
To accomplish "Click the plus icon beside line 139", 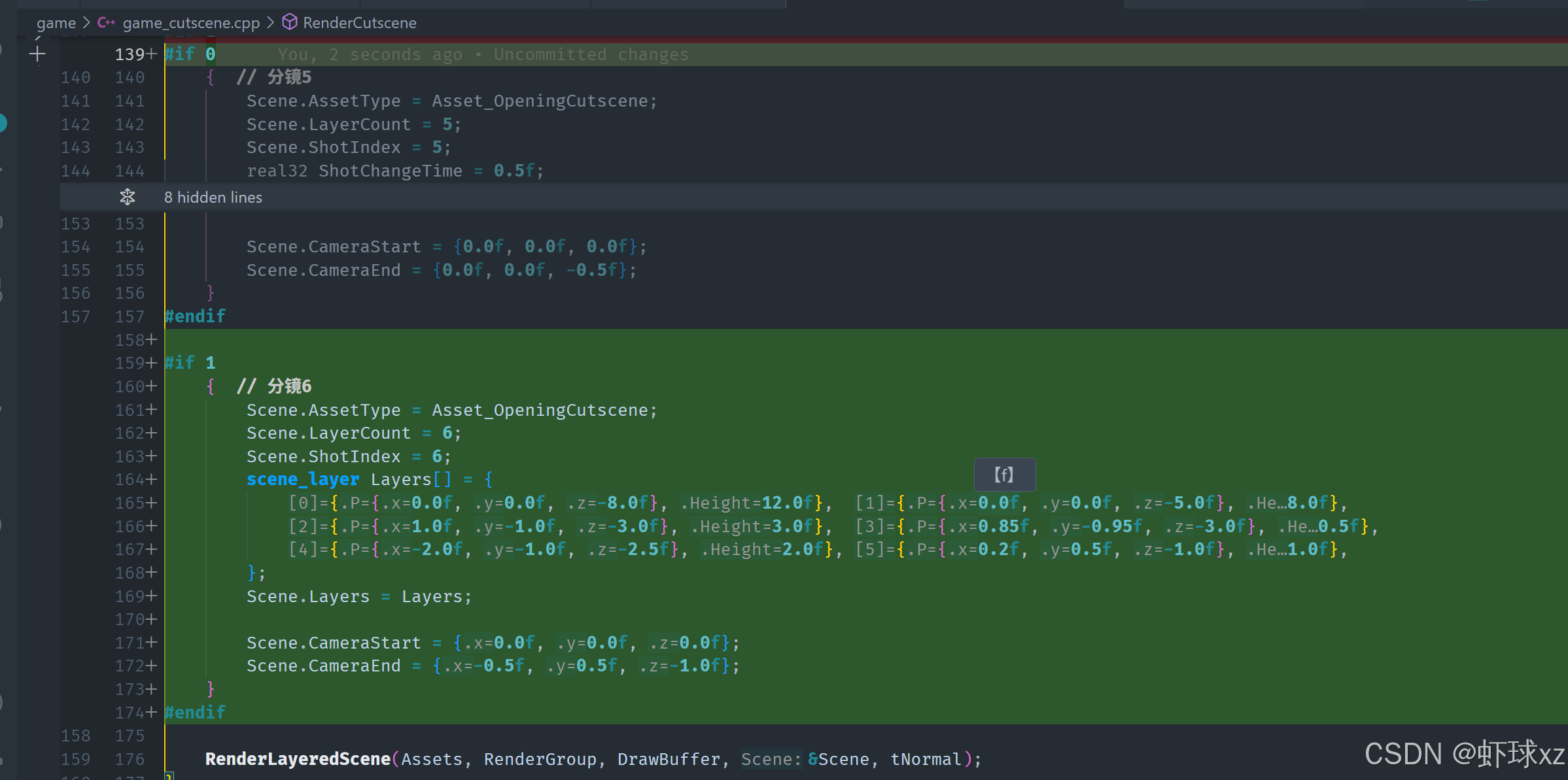I will (x=37, y=54).
